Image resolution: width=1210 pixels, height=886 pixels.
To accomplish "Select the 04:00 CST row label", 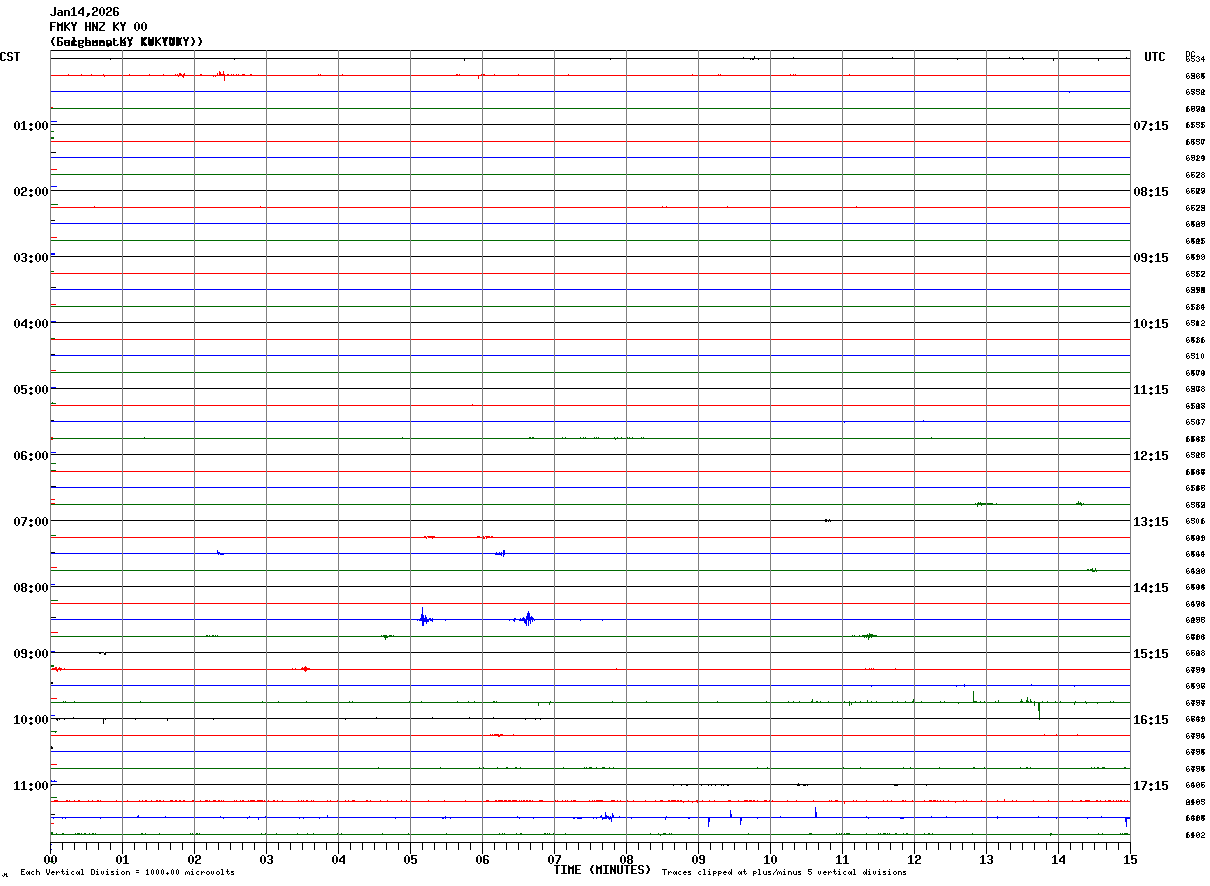I will point(31,324).
